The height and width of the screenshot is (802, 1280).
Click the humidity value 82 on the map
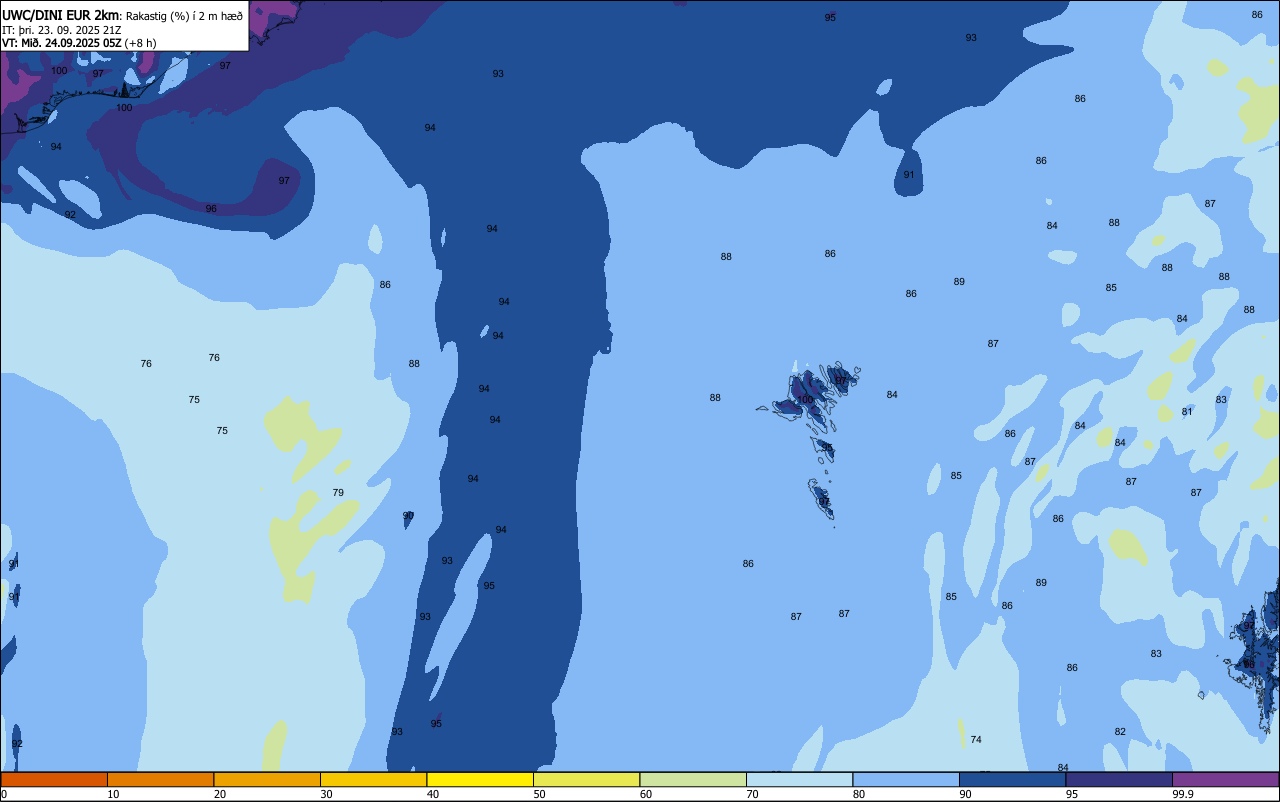(x=1120, y=732)
